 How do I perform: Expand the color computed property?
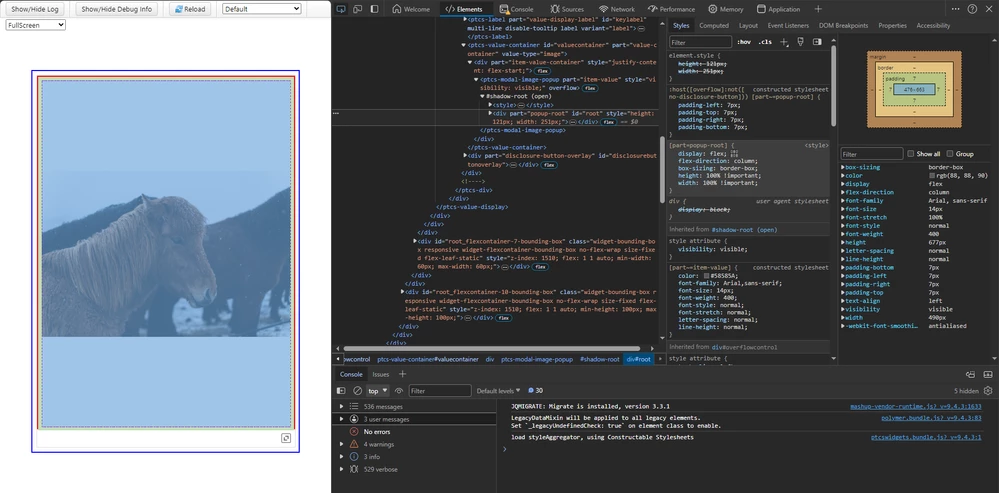click(843, 175)
